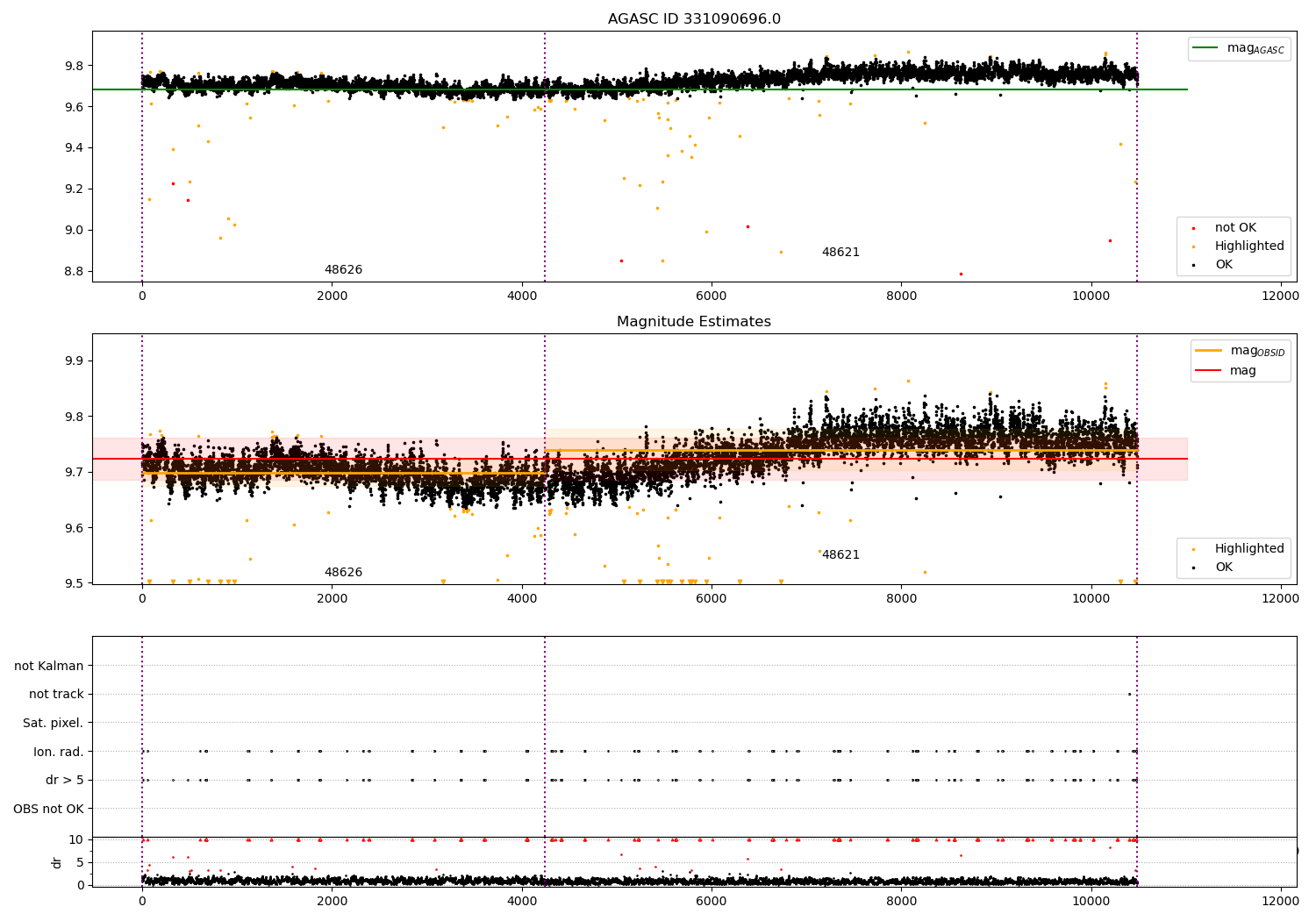The height and width of the screenshot is (921, 1316).
Task: Click the 'Magnitude Estimates' subplot title
Action: click(x=694, y=322)
